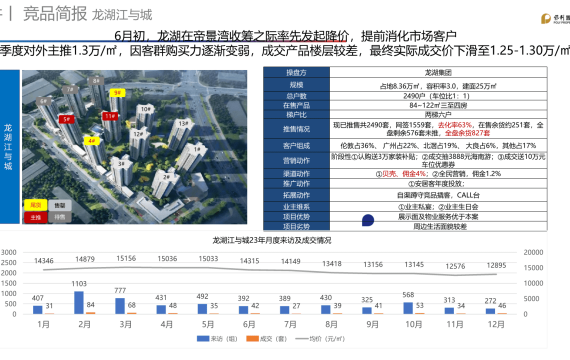Click the 业主私宴 / 业主生日会 cell

[x=438, y=207]
